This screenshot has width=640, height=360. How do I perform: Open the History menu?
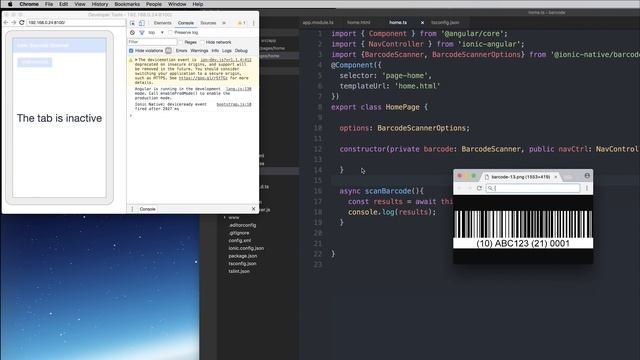(100, 4)
